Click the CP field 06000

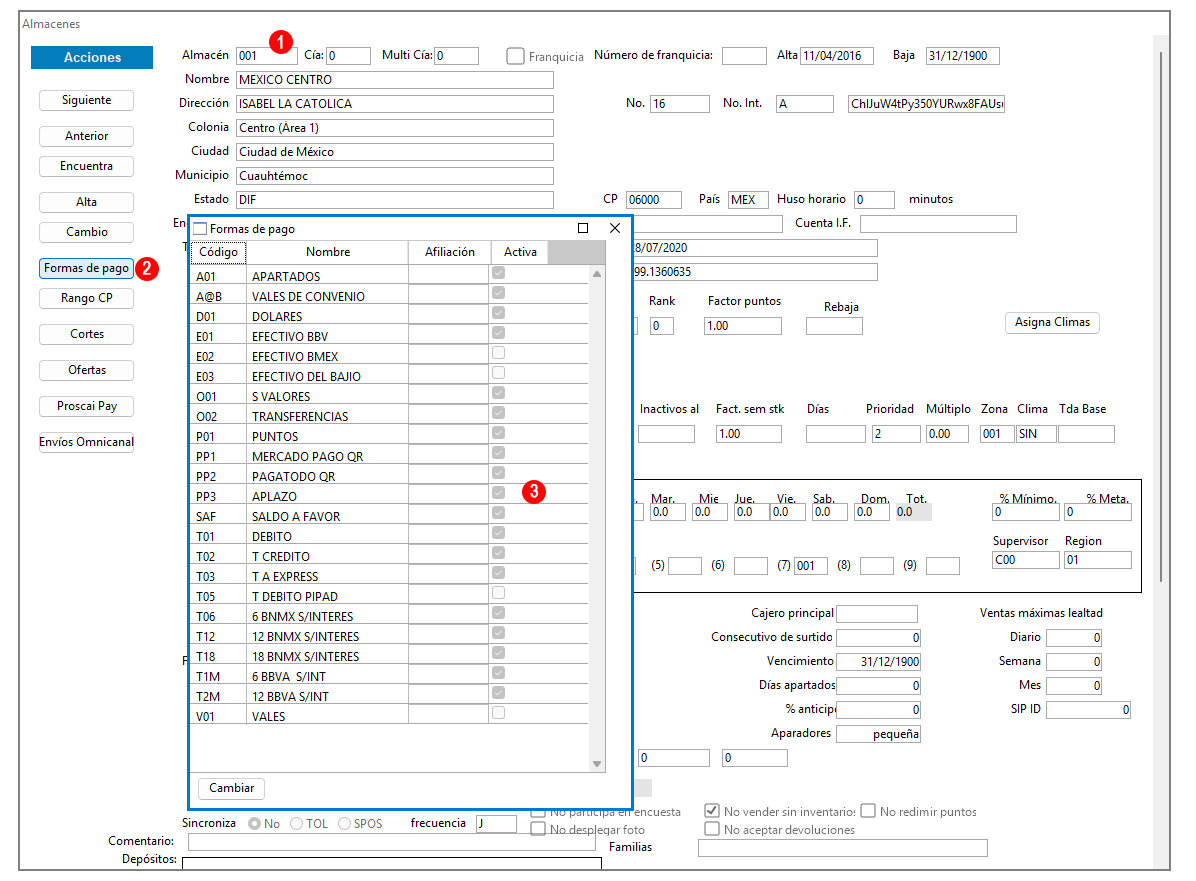pos(654,200)
